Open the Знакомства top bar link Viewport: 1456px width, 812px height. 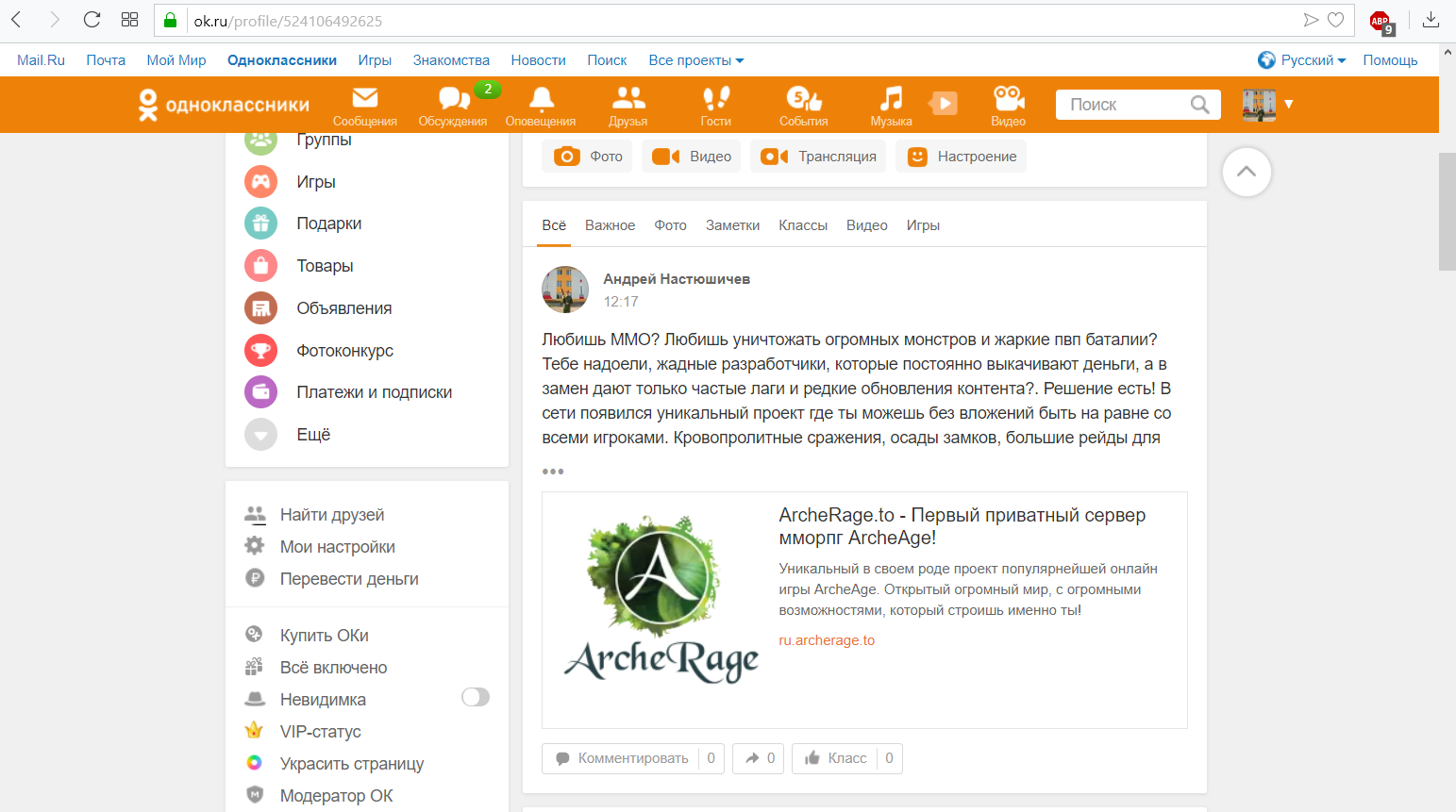(x=451, y=60)
